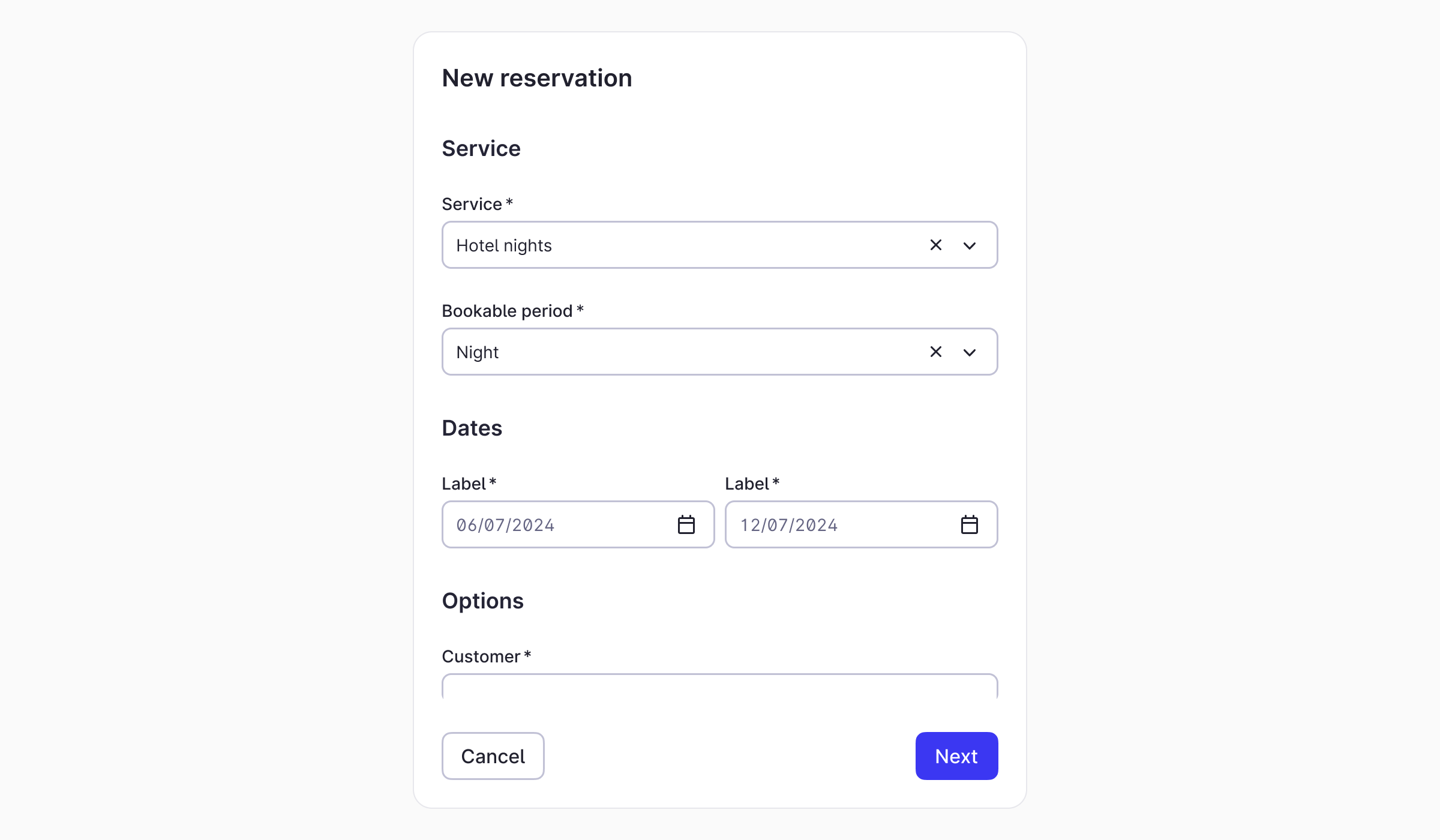Click the "Label" above the 12/07/2024 date

tap(747, 484)
